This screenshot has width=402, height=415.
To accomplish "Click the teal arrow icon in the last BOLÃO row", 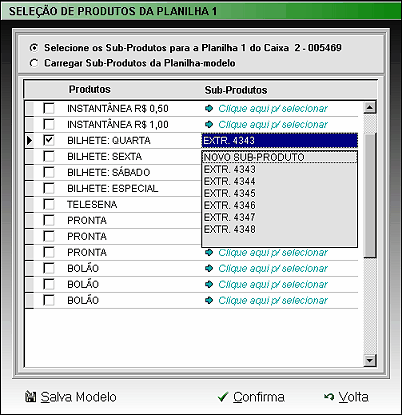I will click(209, 300).
